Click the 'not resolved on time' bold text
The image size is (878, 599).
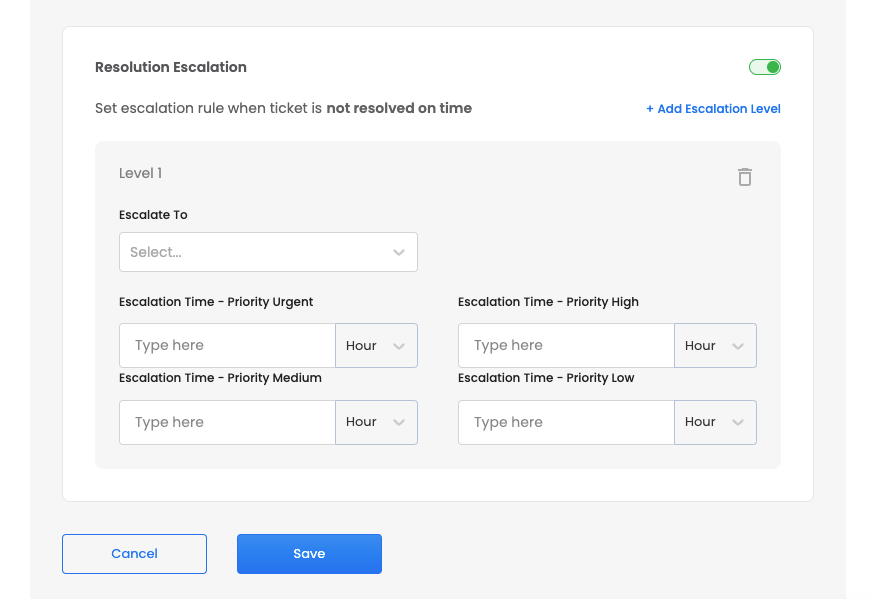[399, 108]
